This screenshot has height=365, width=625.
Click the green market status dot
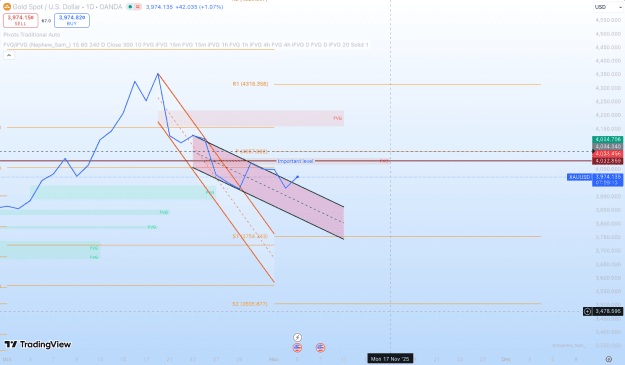coord(130,7)
